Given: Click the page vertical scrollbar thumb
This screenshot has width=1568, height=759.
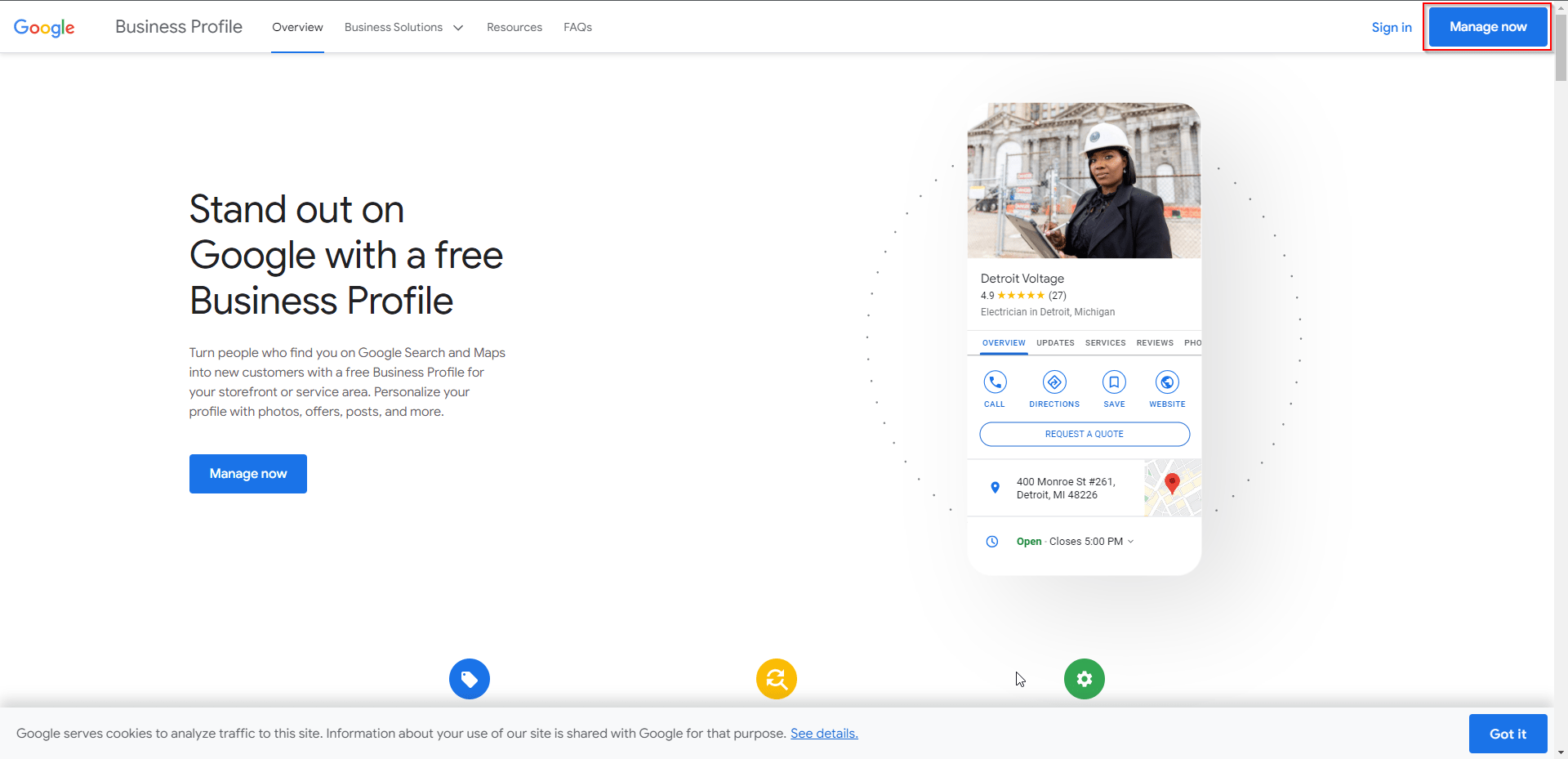Looking at the screenshot, I should [1561, 49].
